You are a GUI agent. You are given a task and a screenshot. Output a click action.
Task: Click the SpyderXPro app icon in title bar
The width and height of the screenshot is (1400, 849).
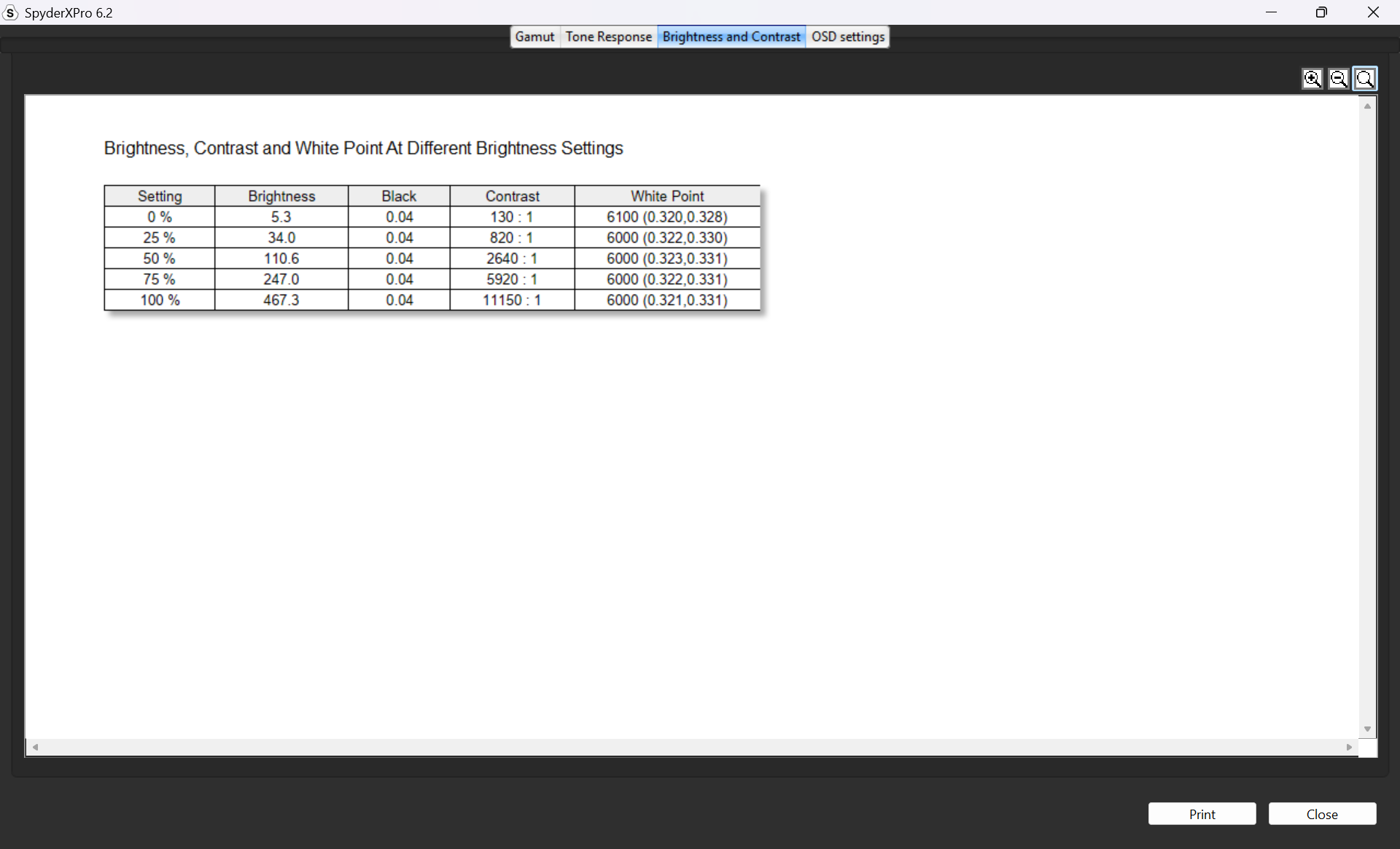[10, 12]
